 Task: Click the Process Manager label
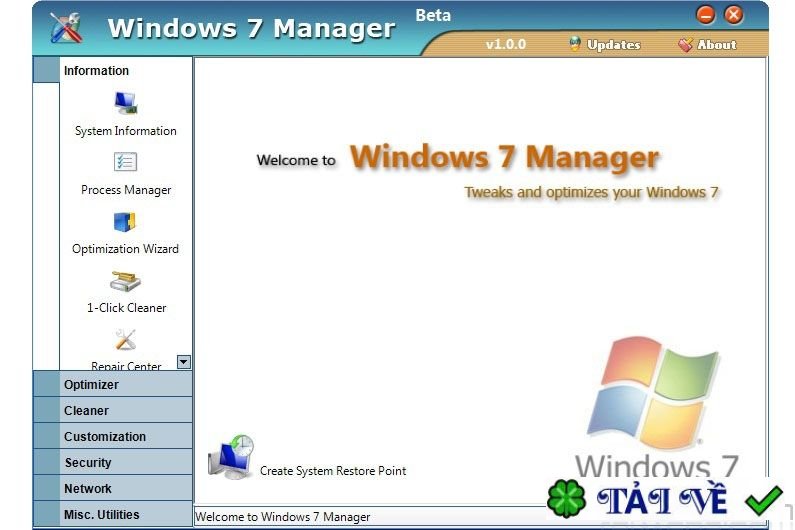(x=126, y=190)
